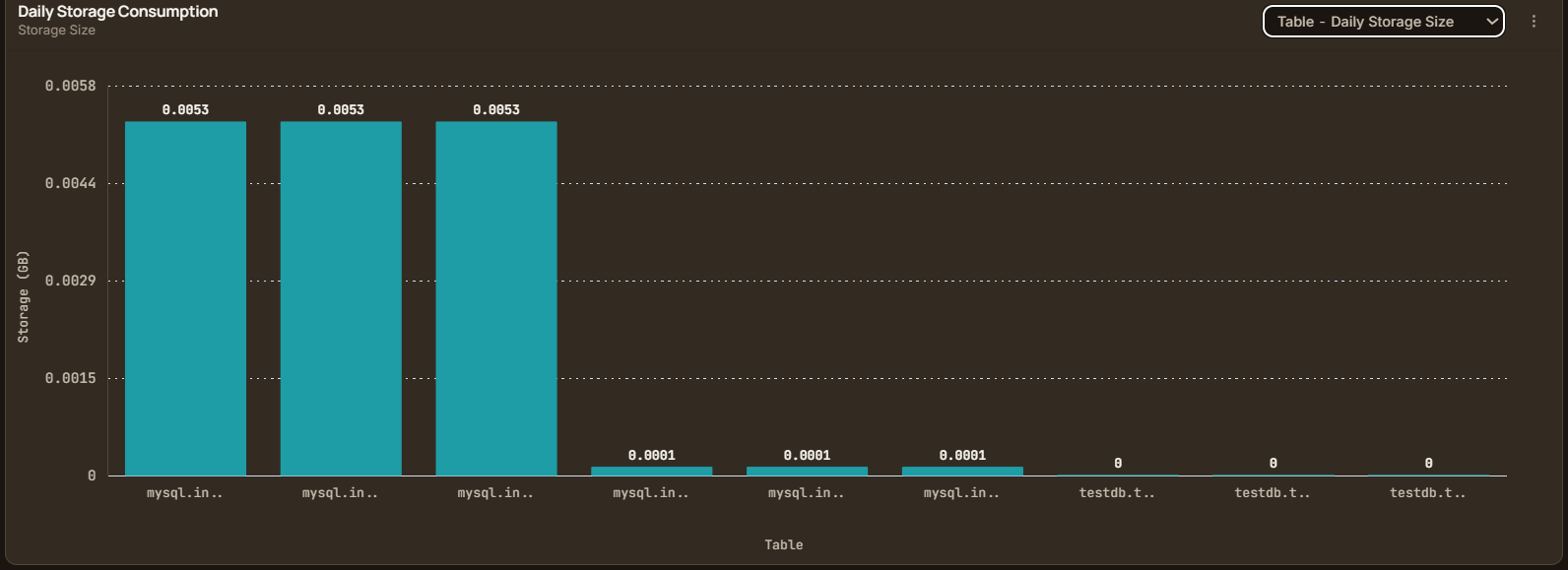Click the Table x-axis title

click(784, 544)
